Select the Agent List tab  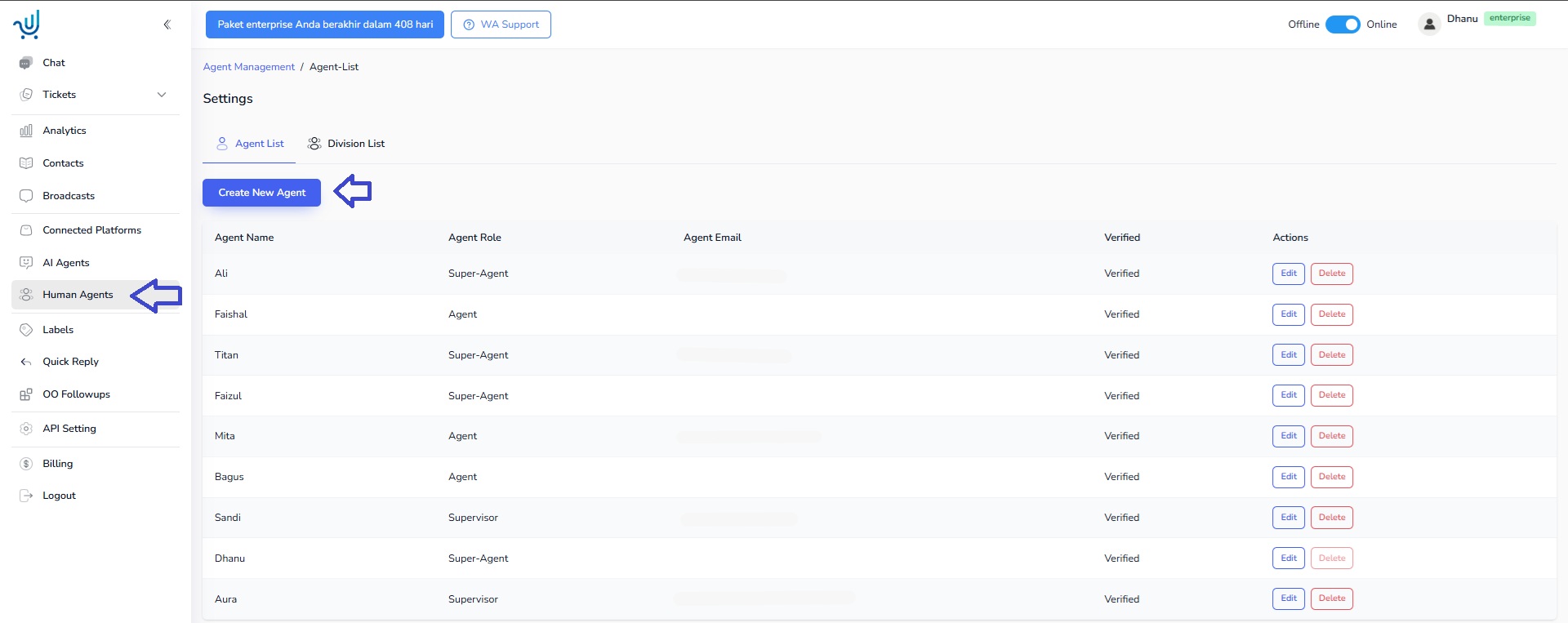point(250,144)
